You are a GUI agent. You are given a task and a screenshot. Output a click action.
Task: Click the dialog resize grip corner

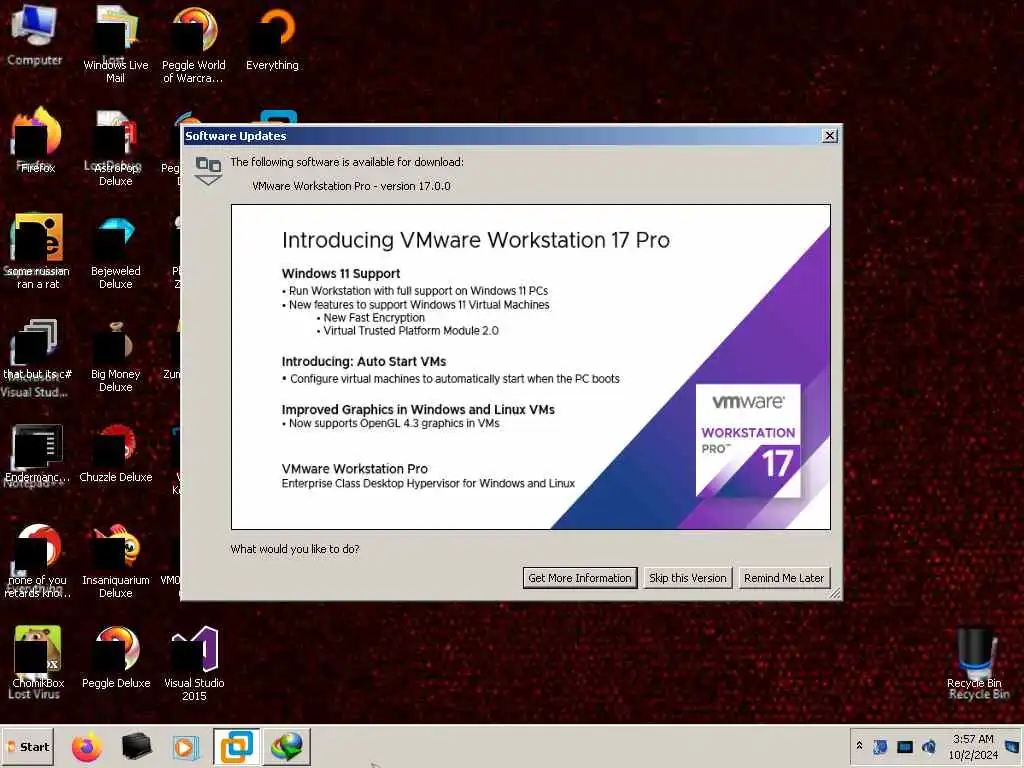click(835, 593)
